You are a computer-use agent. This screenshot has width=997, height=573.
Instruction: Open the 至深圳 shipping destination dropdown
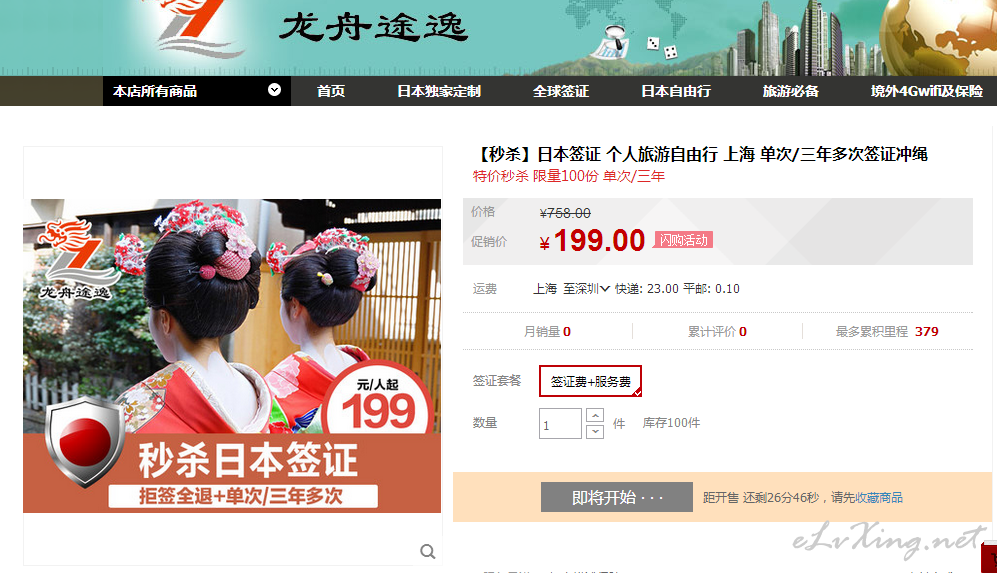click(x=586, y=289)
